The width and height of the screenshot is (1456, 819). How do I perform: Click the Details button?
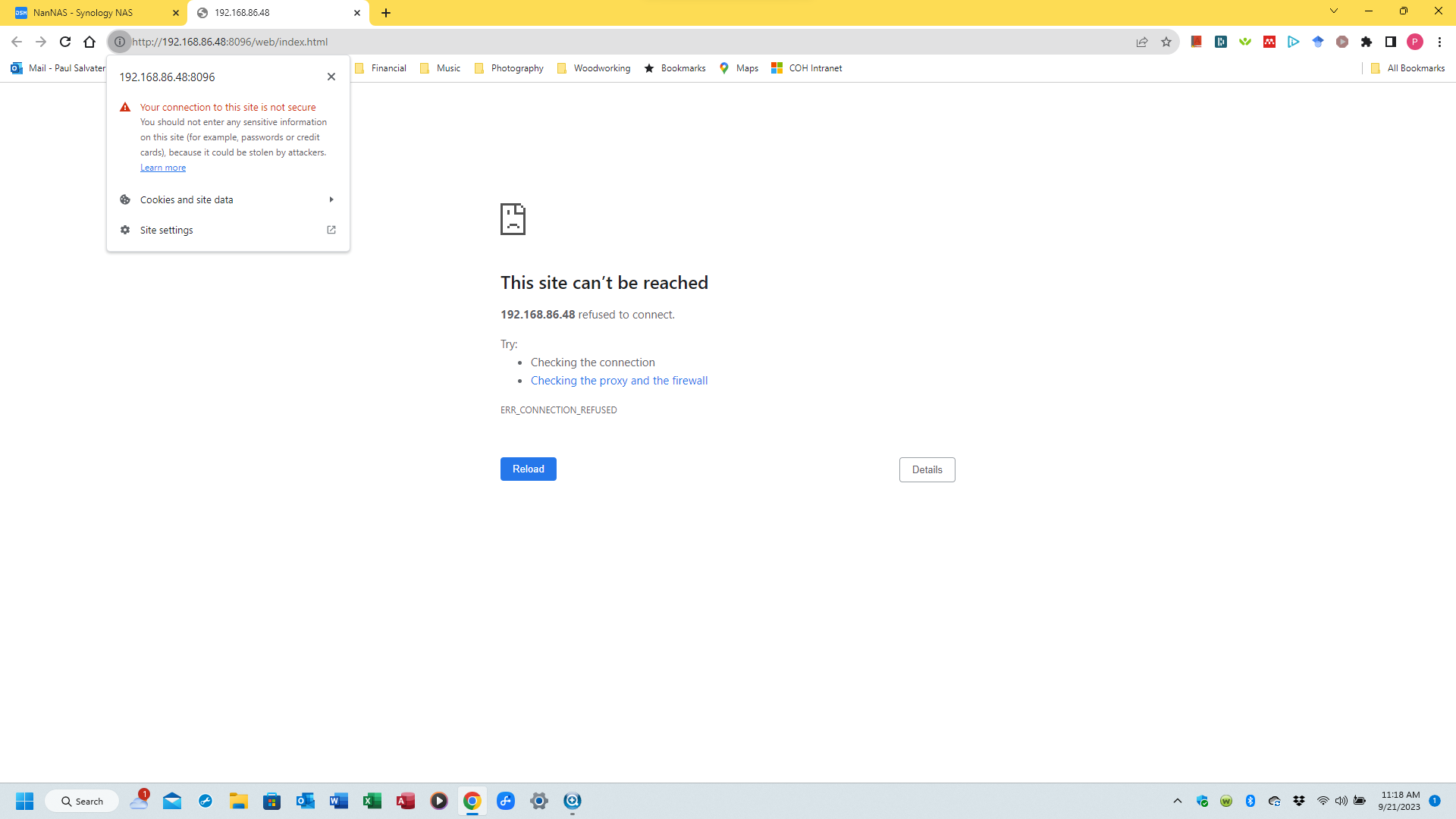pyautogui.click(x=927, y=469)
